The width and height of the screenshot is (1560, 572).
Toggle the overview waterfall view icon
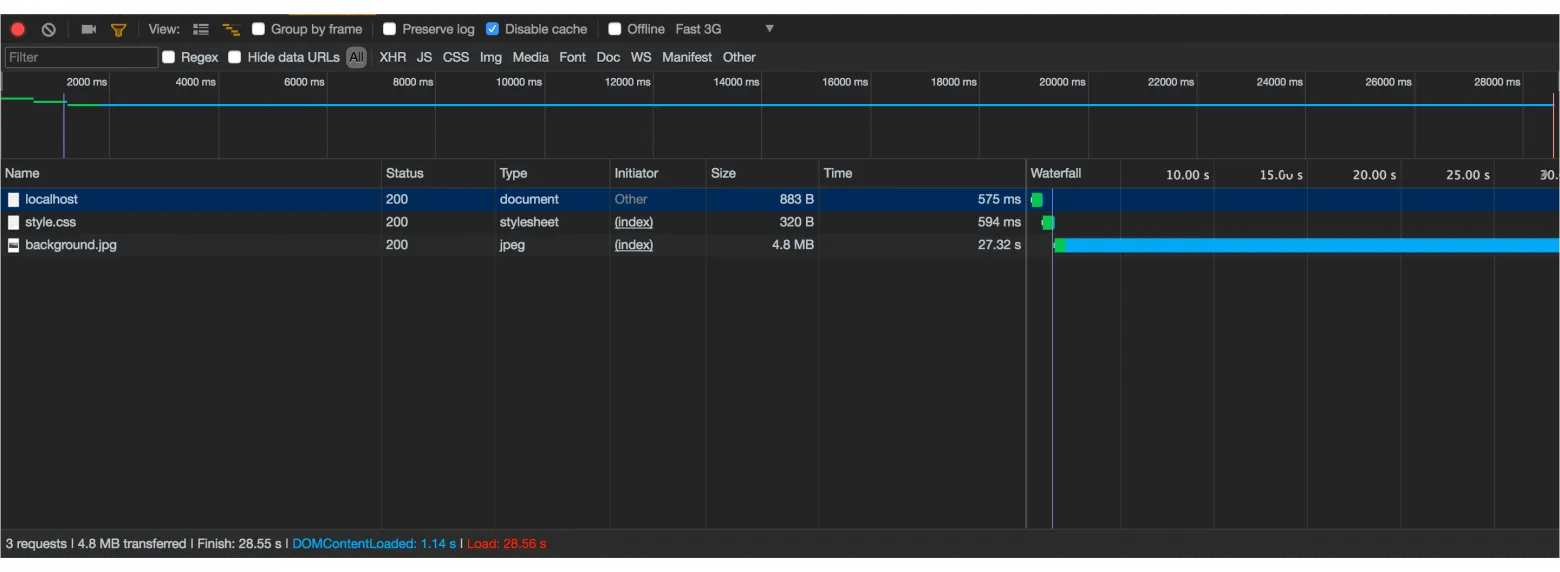[x=231, y=29]
